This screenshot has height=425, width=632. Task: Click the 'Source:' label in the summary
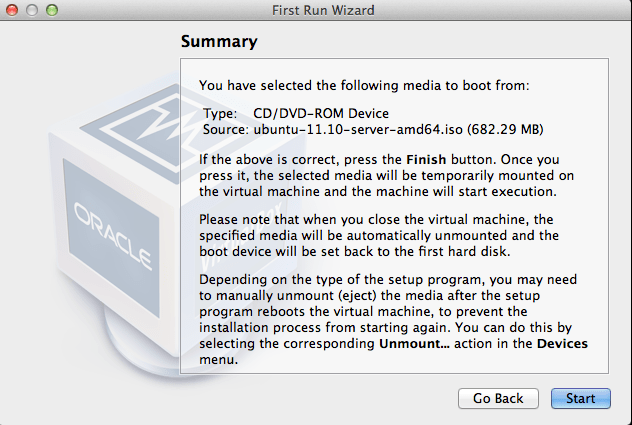[x=224, y=129]
